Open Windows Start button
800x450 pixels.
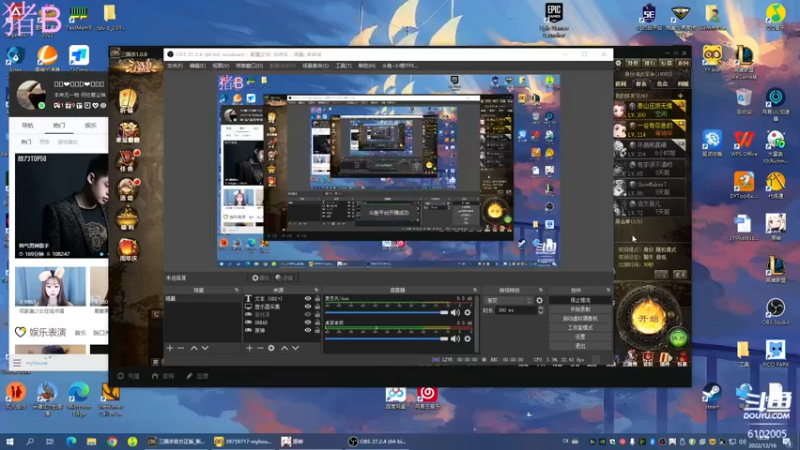pos(10,441)
